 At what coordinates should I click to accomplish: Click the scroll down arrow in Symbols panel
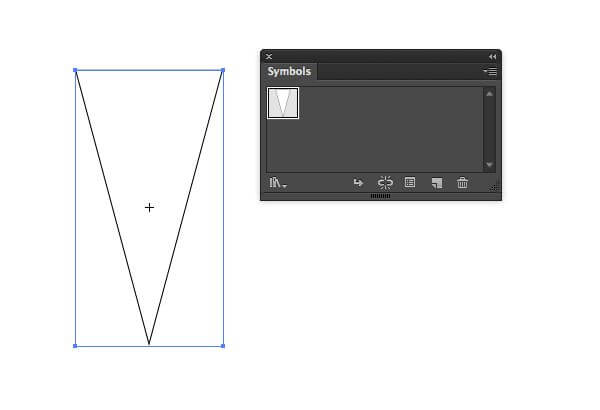click(489, 165)
